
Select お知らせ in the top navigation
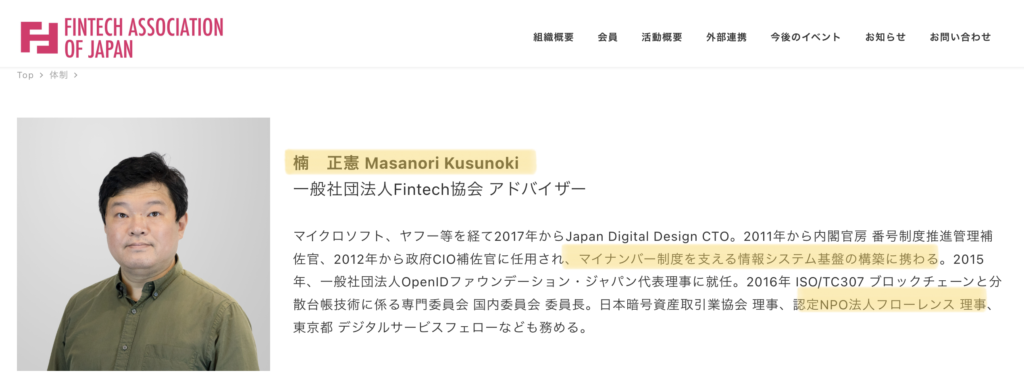(886, 37)
